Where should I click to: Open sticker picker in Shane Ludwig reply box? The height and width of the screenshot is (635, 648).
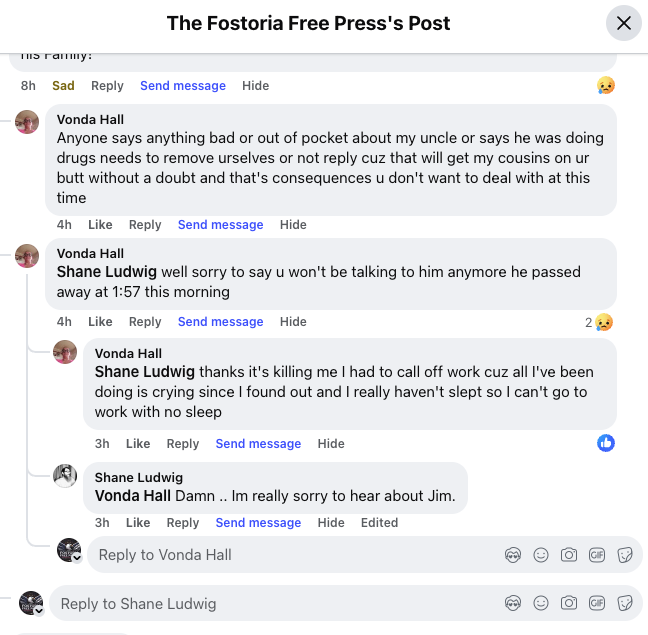click(x=625, y=603)
